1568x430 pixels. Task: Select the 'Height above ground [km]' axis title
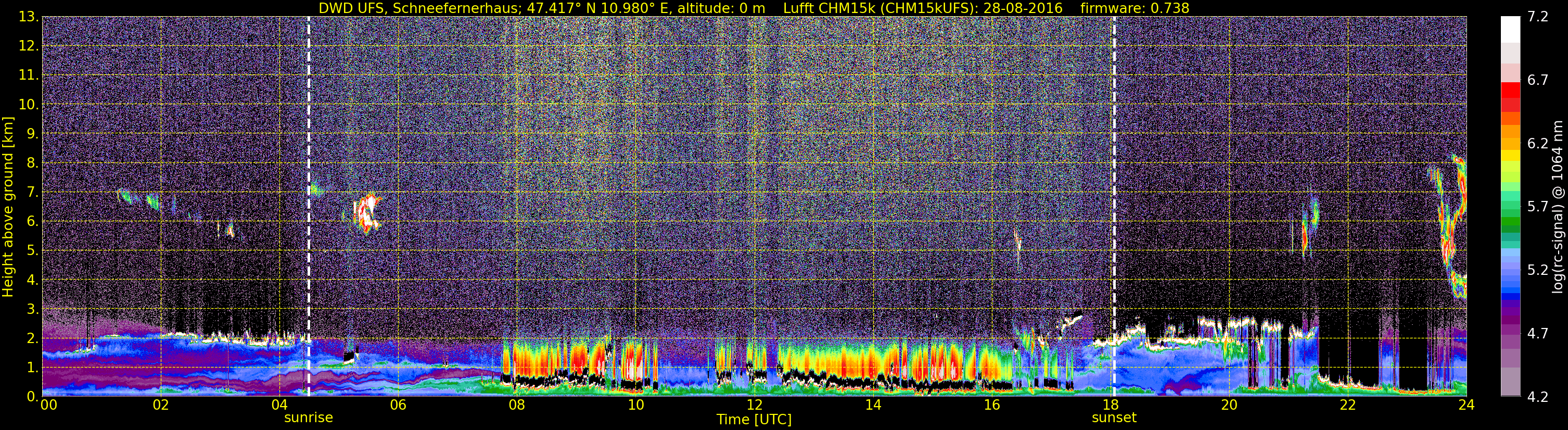8,207
